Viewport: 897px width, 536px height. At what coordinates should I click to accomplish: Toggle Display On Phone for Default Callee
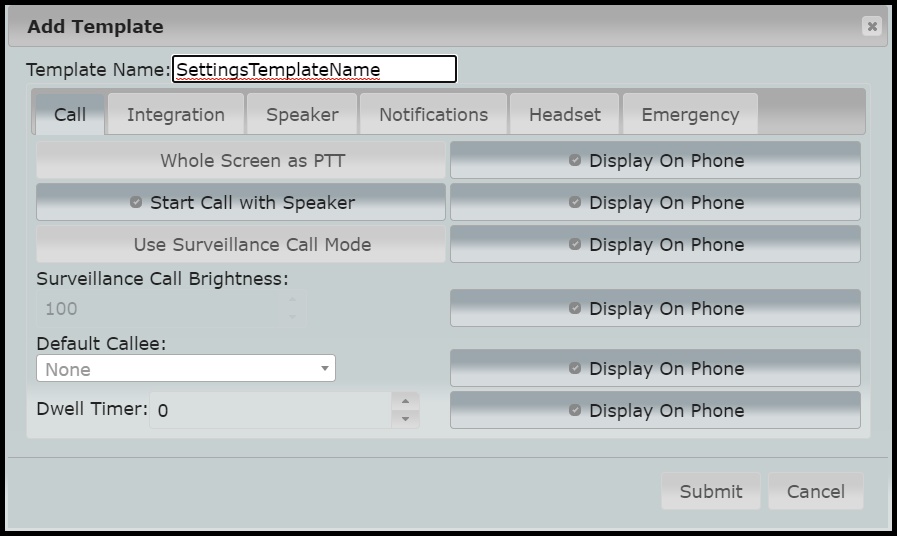click(655, 368)
